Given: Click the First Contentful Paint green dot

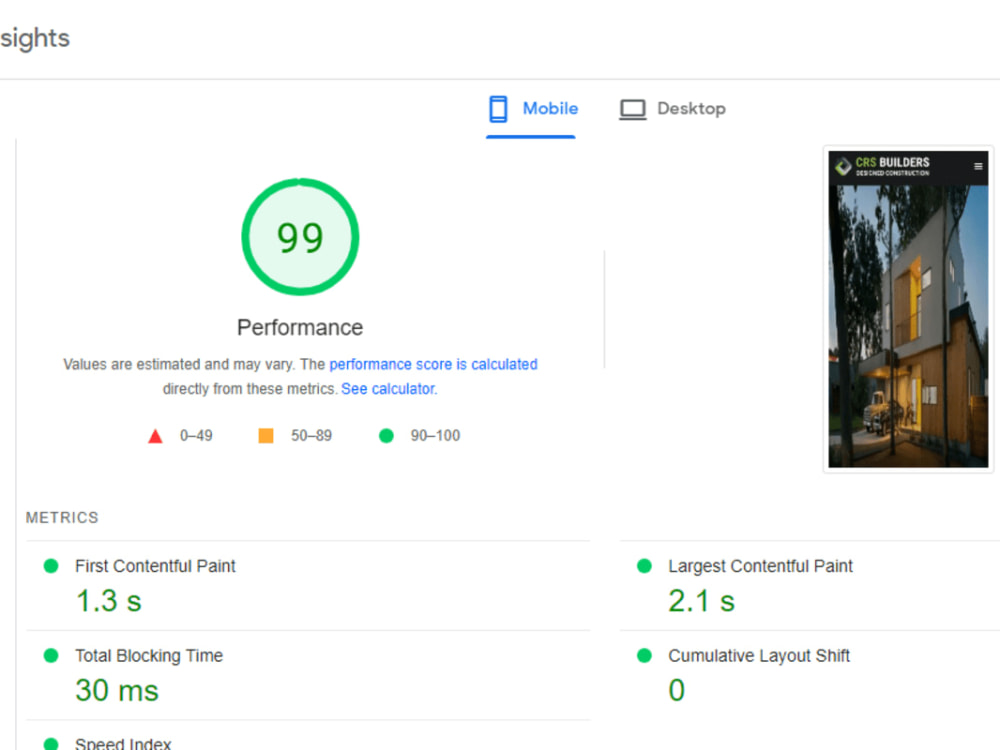Looking at the screenshot, I should tap(51, 566).
